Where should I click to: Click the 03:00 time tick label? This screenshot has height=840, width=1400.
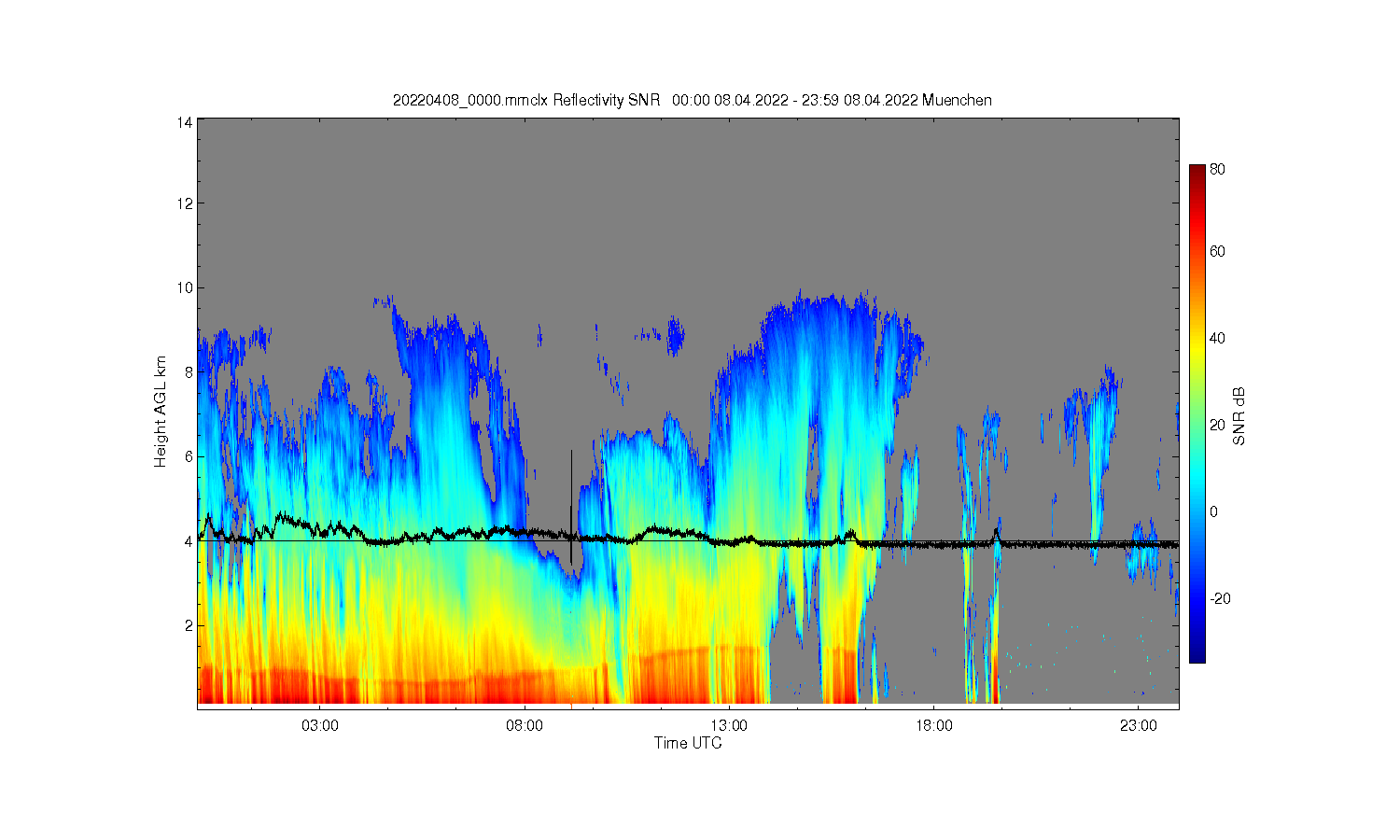(x=320, y=725)
